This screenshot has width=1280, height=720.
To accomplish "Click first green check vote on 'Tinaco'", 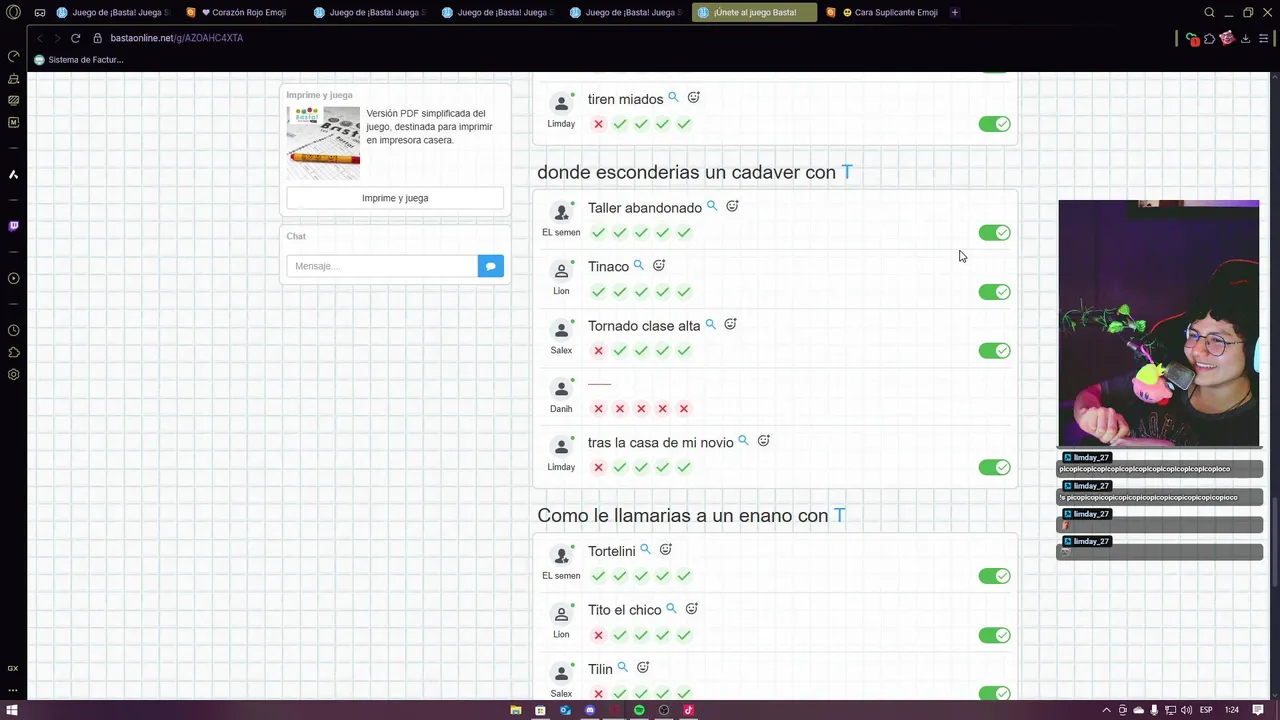I will 598,292.
